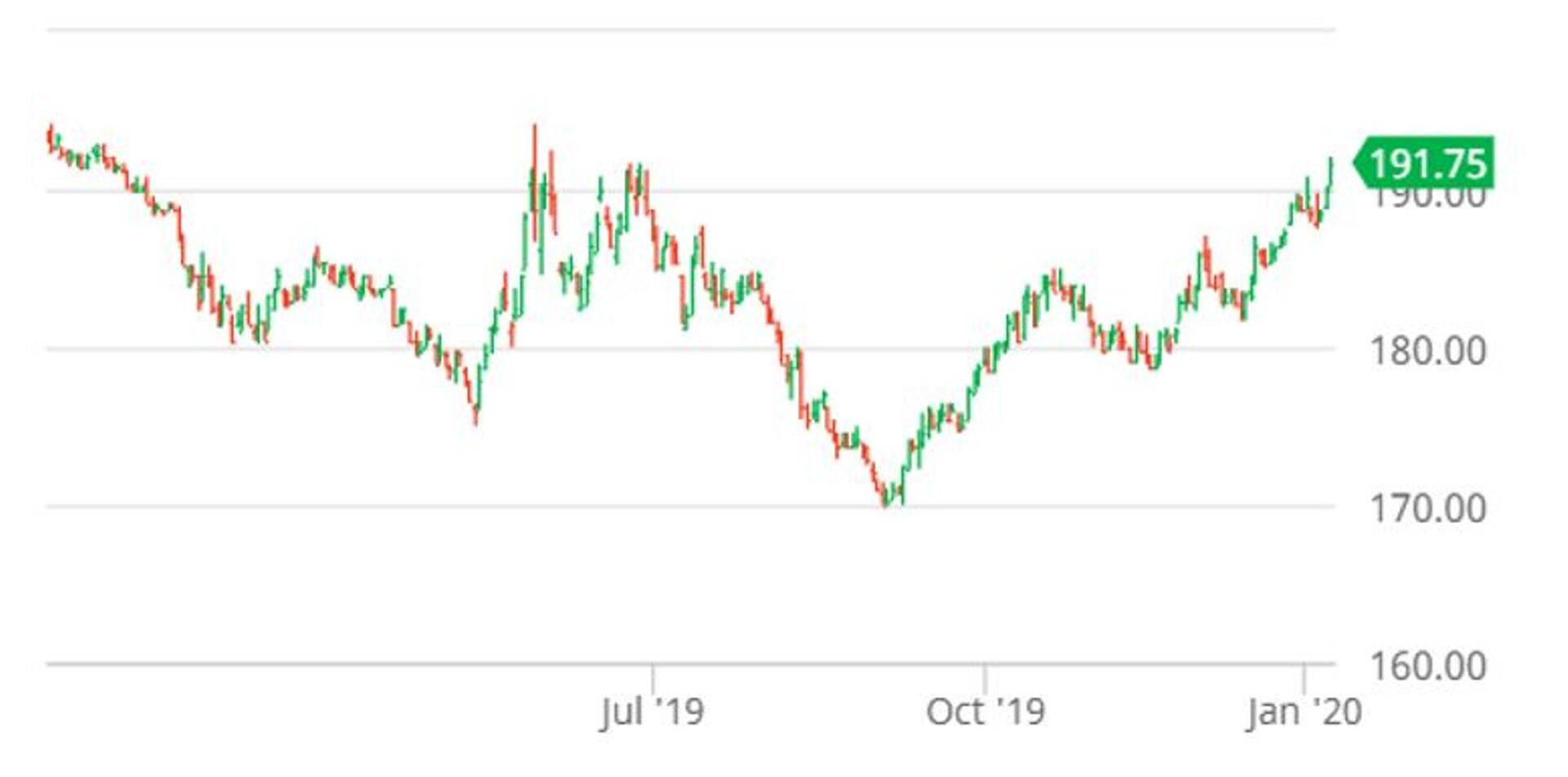Click the tick mark above Jul '19
This screenshot has height=777, width=1568.
pyautogui.click(x=652, y=678)
